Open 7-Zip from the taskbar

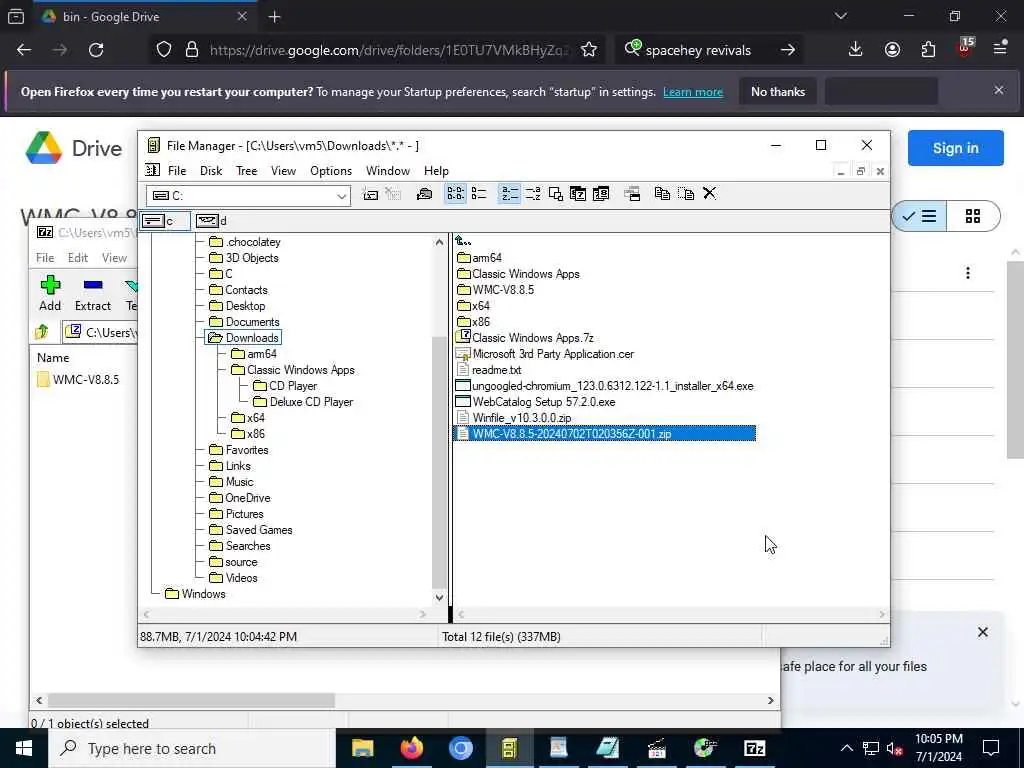[x=754, y=748]
